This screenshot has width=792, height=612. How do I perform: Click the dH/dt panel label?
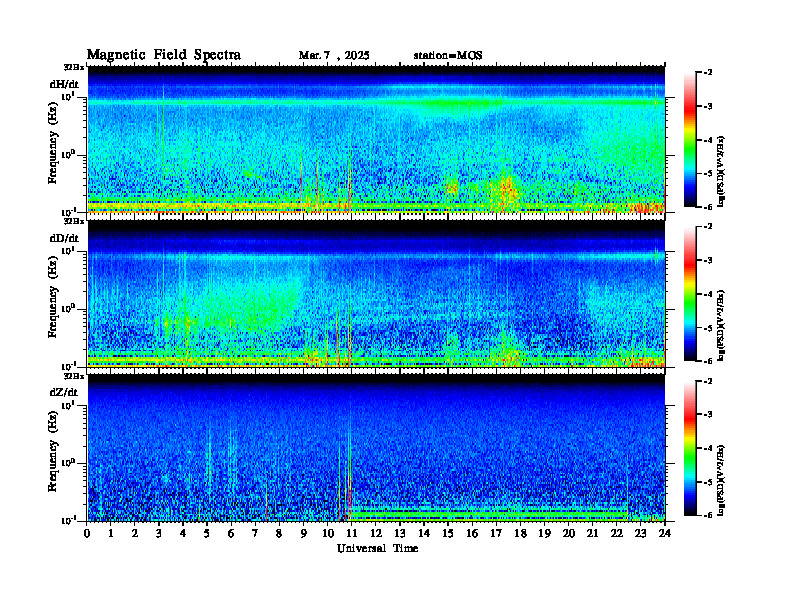(64, 84)
